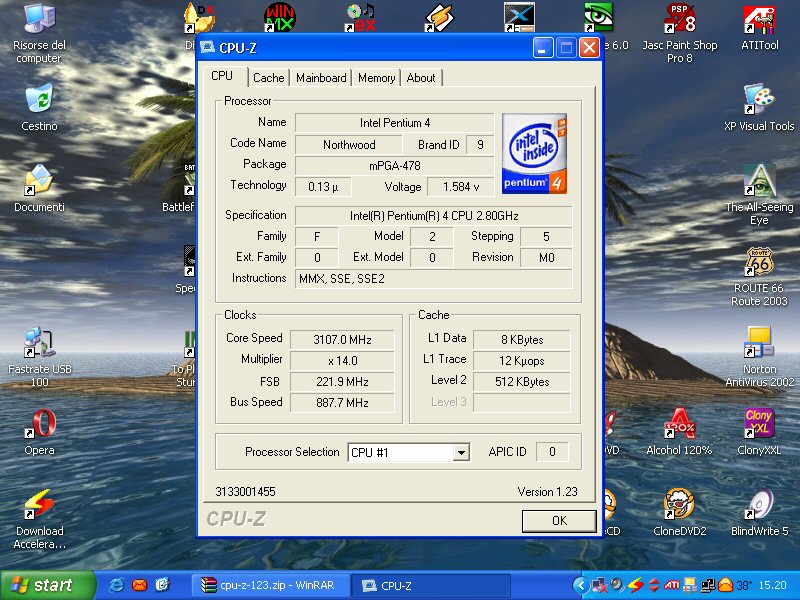Click the number '3133001455' at window bottom
This screenshot has height=600, width=800.
tap(245, 492)
